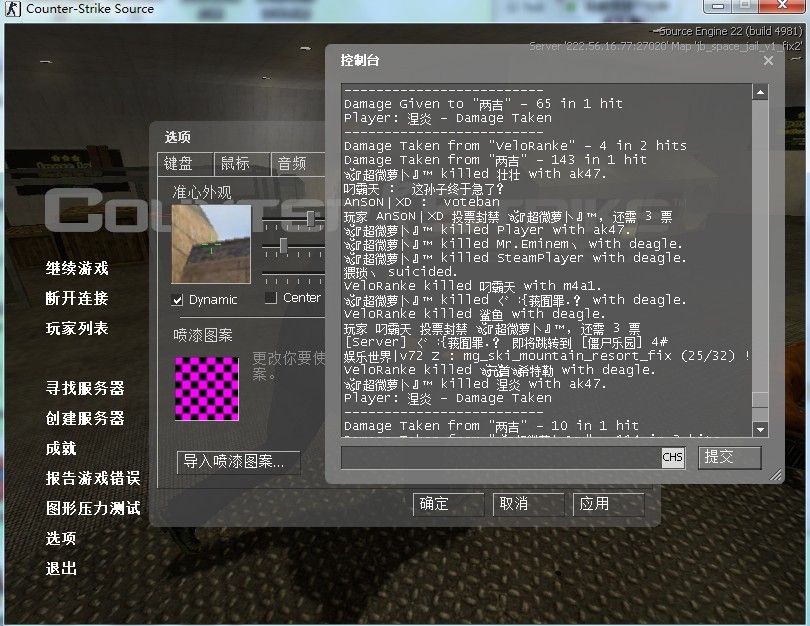810x626 pixels.
Task: Select 断开连接 in main menu
Action: point(77,298)
